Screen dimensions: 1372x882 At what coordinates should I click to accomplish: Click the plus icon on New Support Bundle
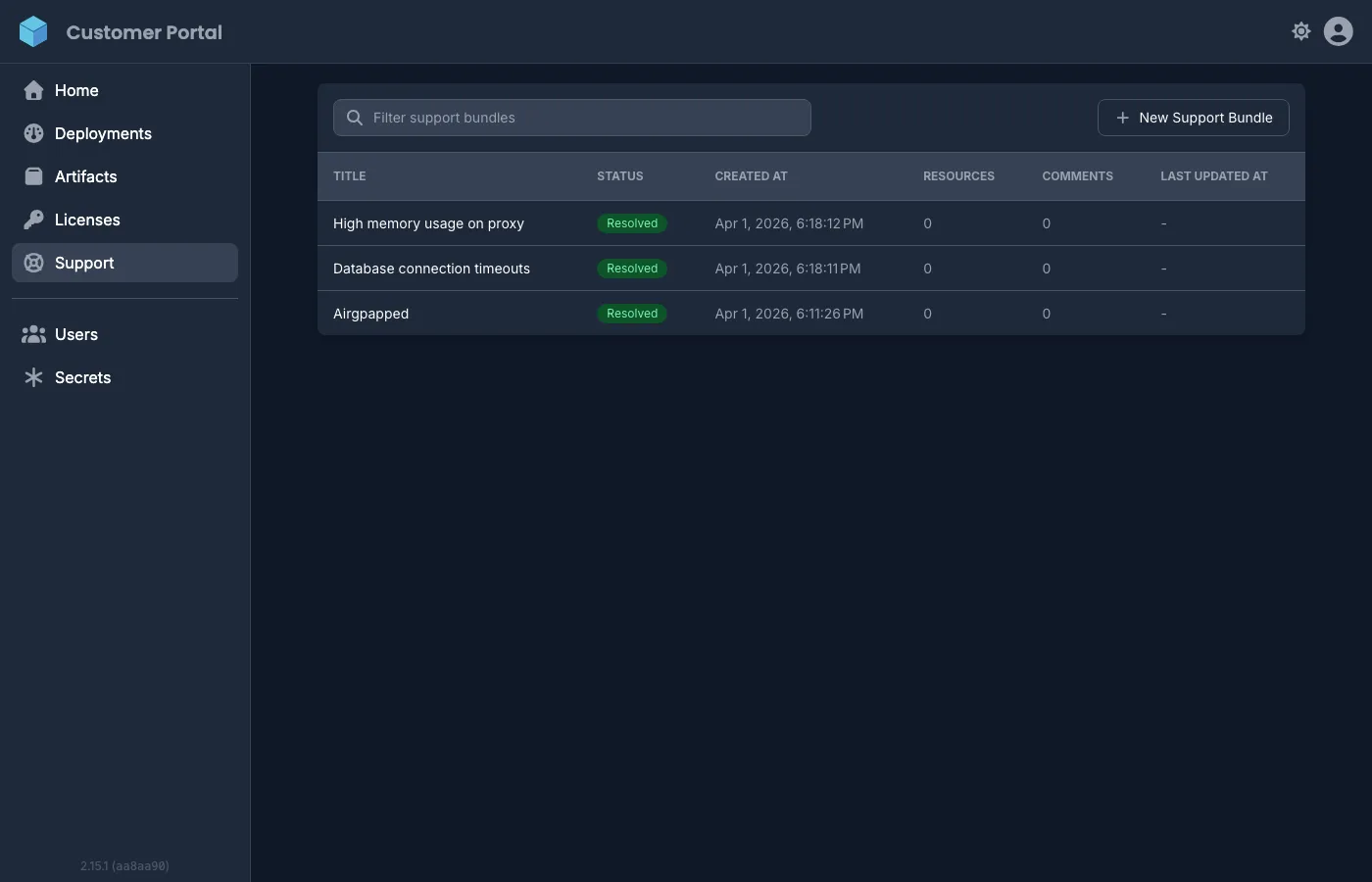pos(1121,117)
